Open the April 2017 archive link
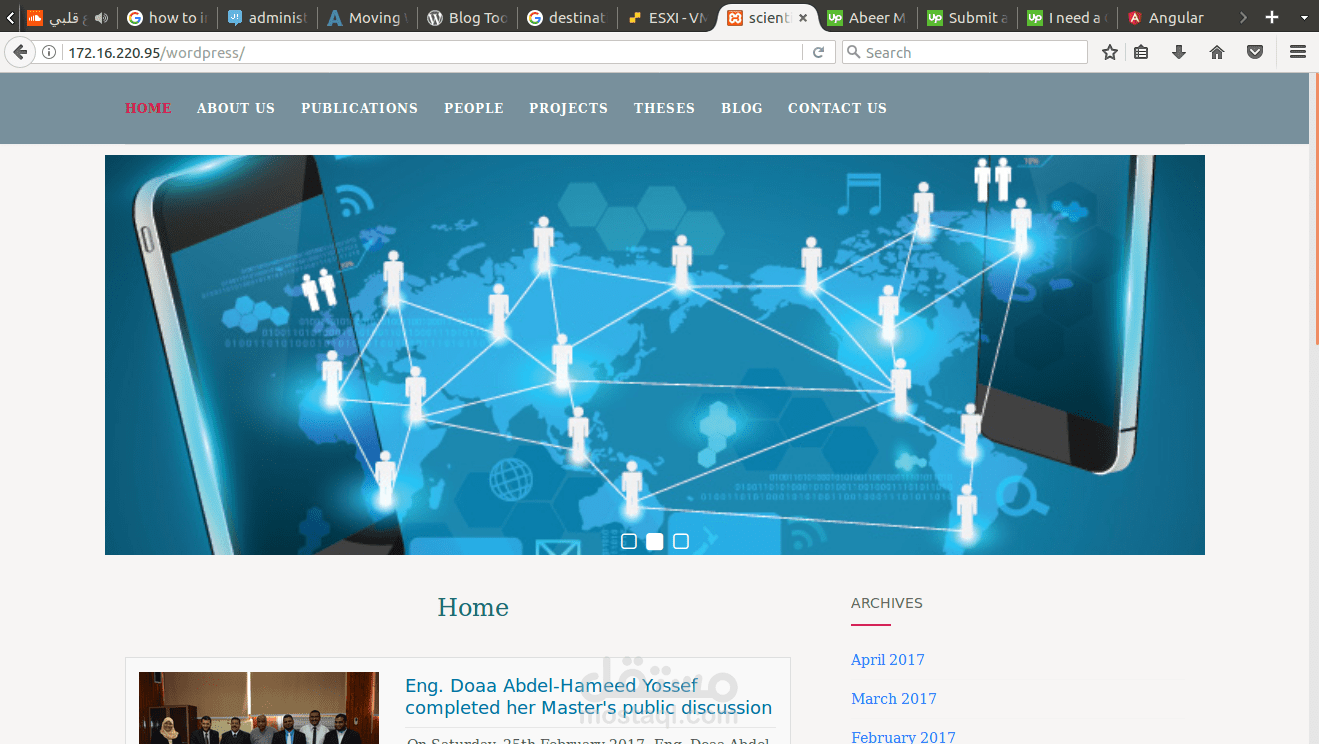Image resolution: width=1319 pixels, height=744 pixels. click(887, 659)
